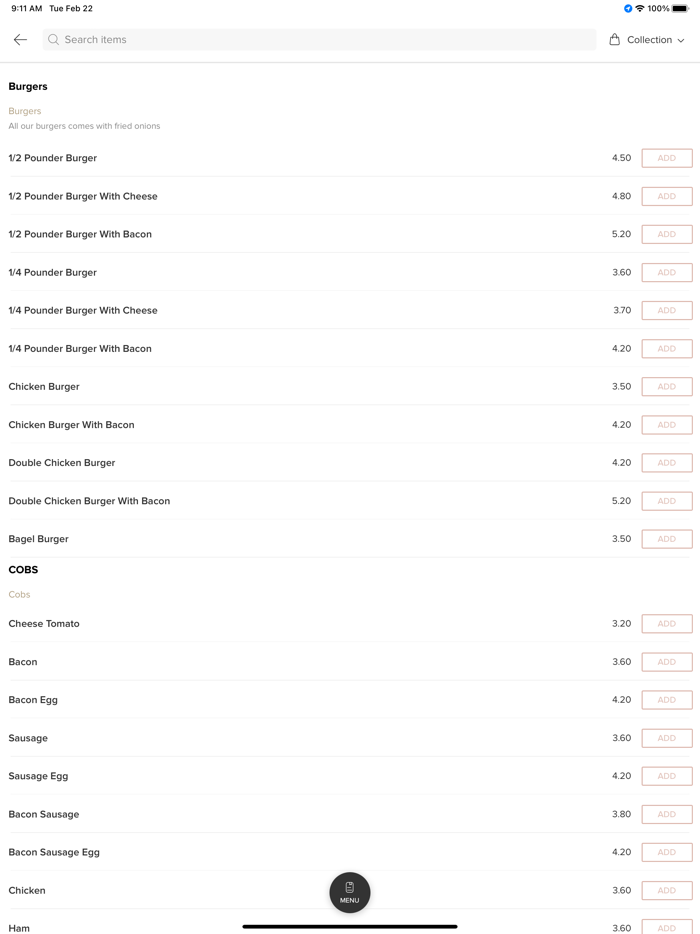Add Bacon Sausage Egg cob
The width and height of the screenshot is (700, 934).
tap(666, 852)
